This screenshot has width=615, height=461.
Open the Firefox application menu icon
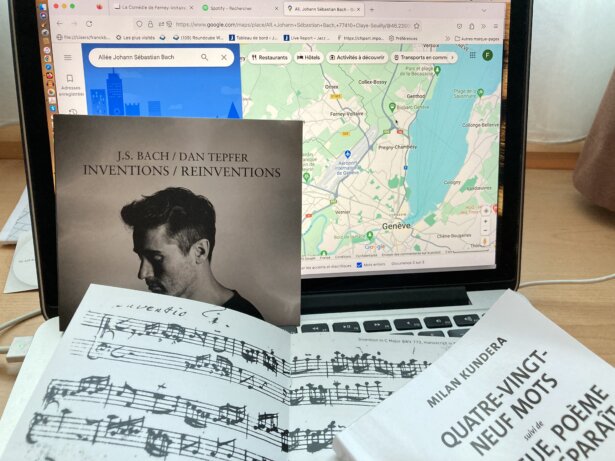(495, 27)
